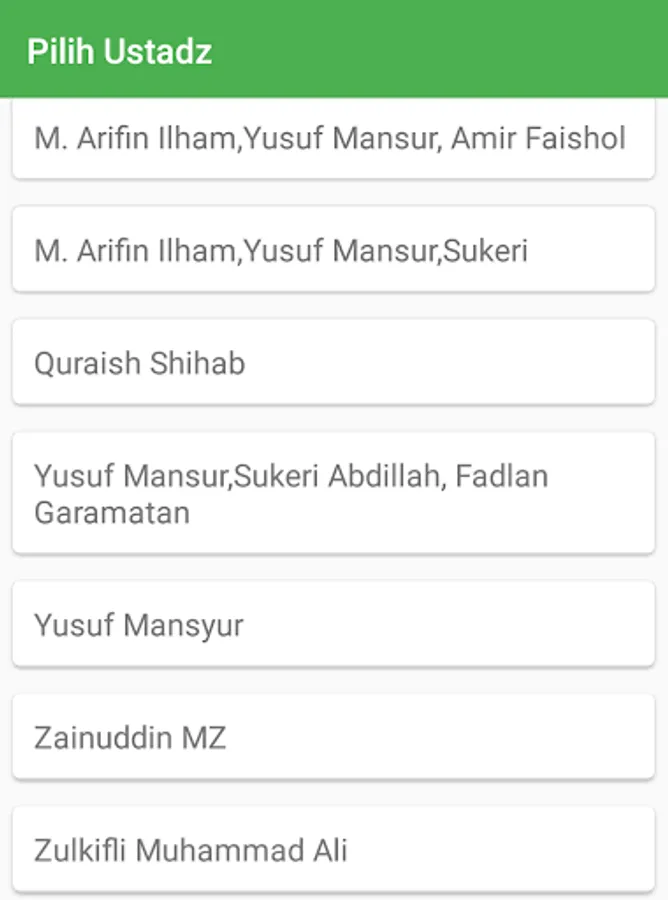Choose M. Arifin Ilham,Yusuf Mansur,Sukeri card
Viewport: 668px width, 900px height.
point(333,250)
